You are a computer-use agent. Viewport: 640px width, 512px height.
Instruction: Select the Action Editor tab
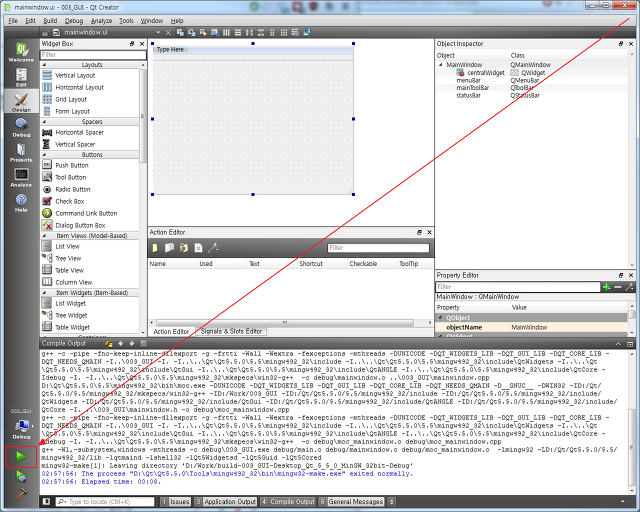tap(171, 332)
